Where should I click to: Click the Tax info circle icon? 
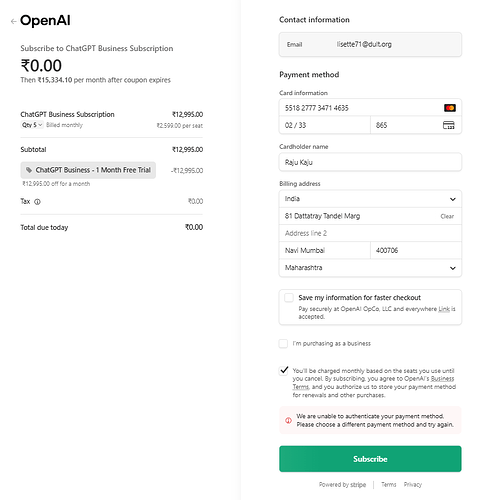tap(37, 202)
